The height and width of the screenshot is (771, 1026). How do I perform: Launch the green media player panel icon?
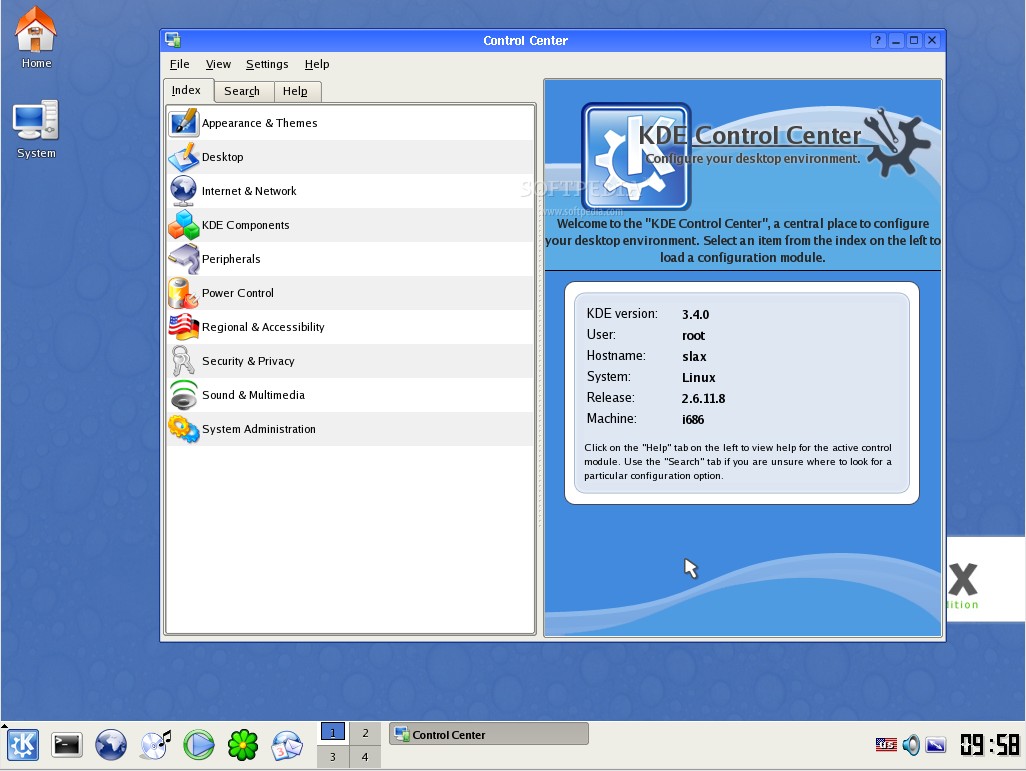point(199,745)
